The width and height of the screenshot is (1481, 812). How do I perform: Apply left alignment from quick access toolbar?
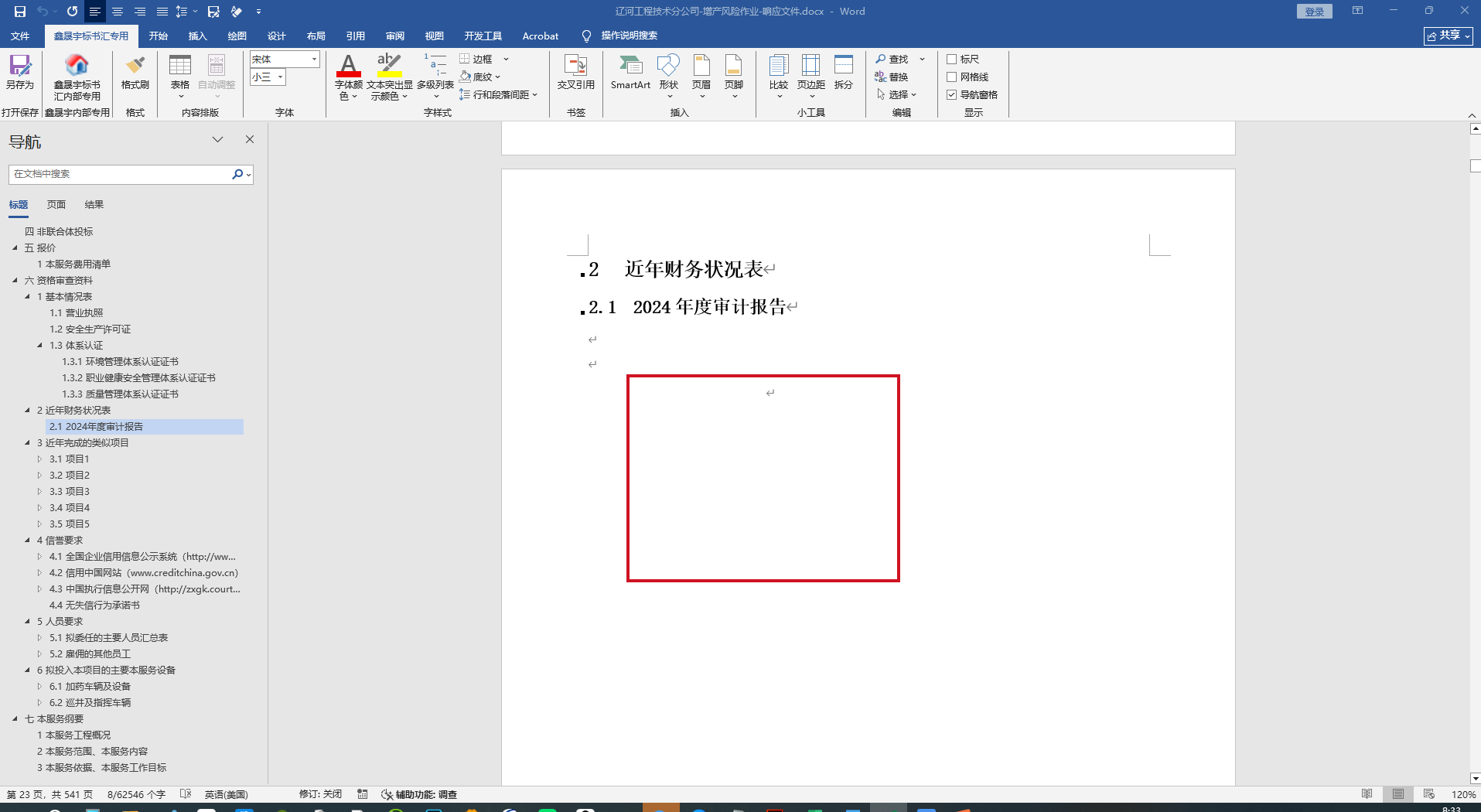pos(95,12)
